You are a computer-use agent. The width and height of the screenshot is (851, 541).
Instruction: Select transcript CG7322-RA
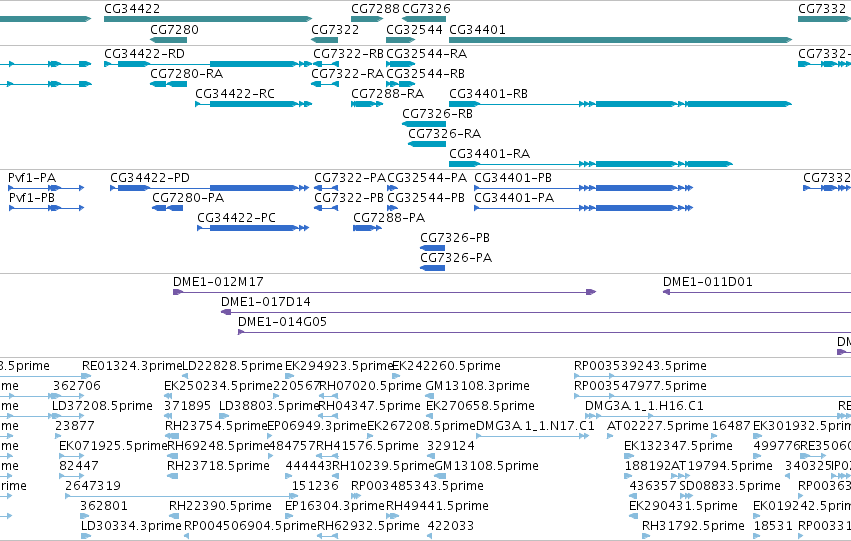[x=347, y=74]
